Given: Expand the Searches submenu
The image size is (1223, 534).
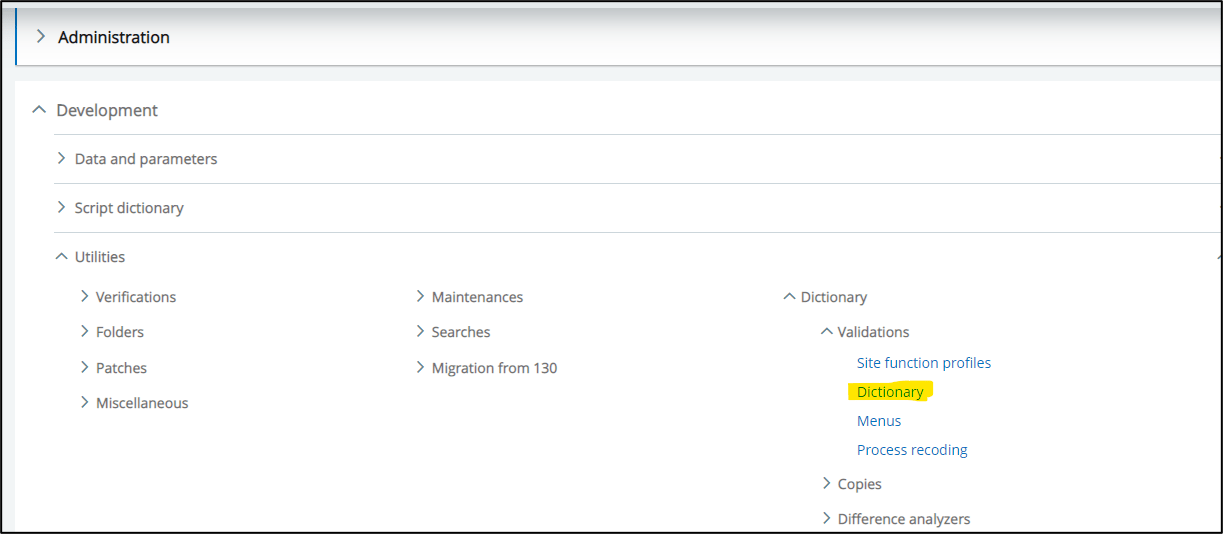Looking at the screenshot, I should coord(460,332).
